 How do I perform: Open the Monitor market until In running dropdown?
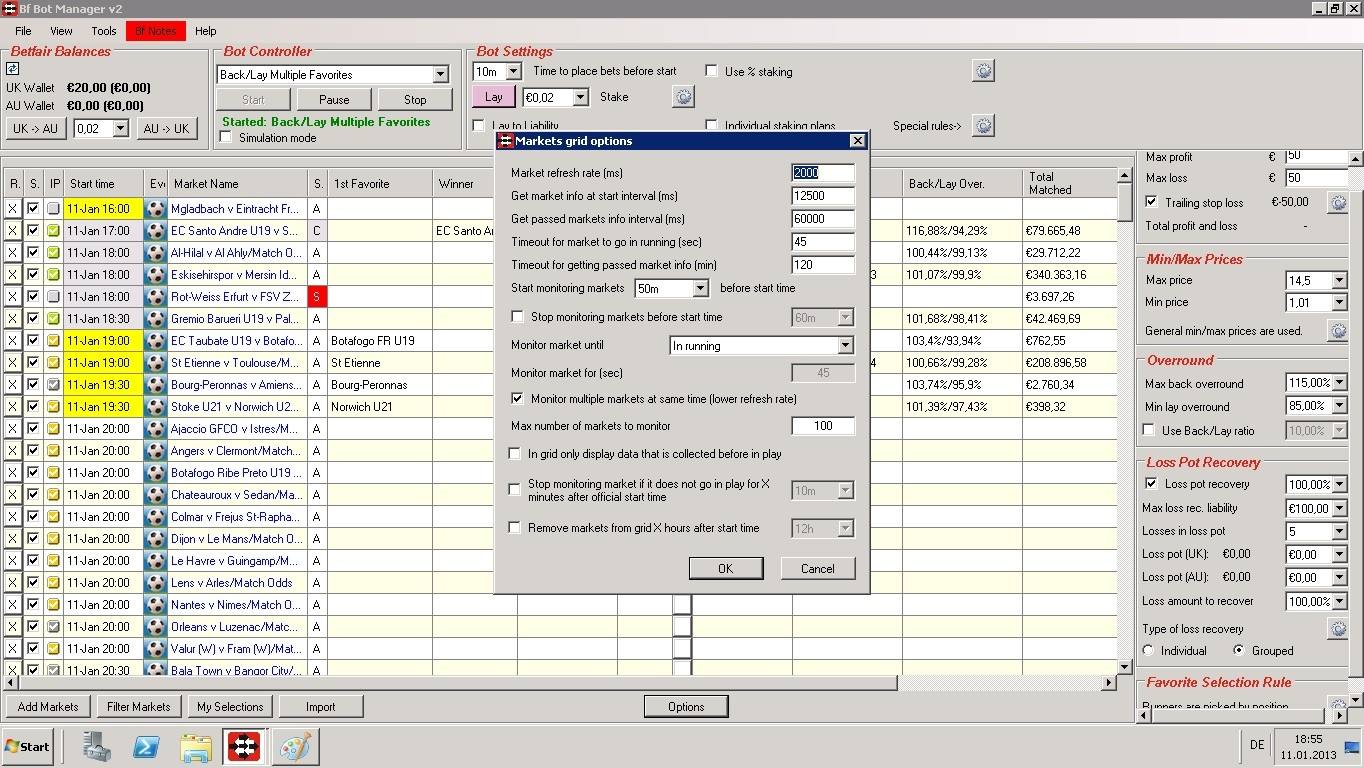(845, 345)
